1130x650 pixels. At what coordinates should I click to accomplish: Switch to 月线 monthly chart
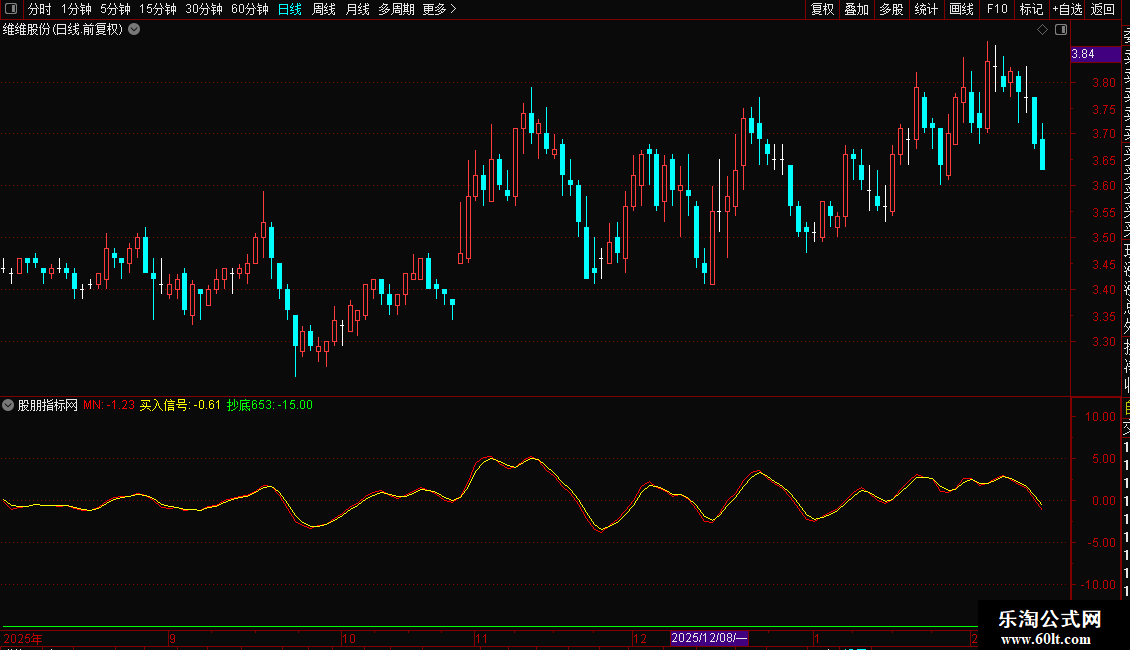[357, 9]
